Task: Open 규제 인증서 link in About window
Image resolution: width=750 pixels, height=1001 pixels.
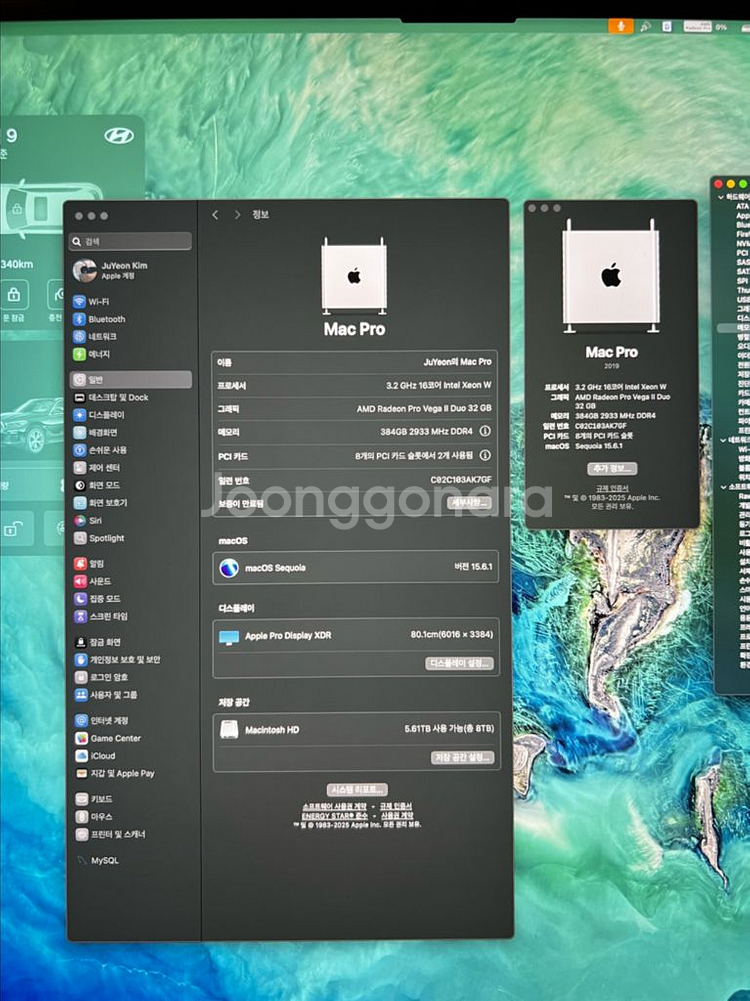Action: click(611, 488)
